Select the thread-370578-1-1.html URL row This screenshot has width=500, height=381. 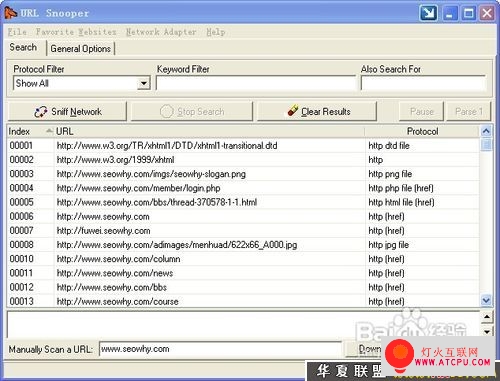coord(243,202)
